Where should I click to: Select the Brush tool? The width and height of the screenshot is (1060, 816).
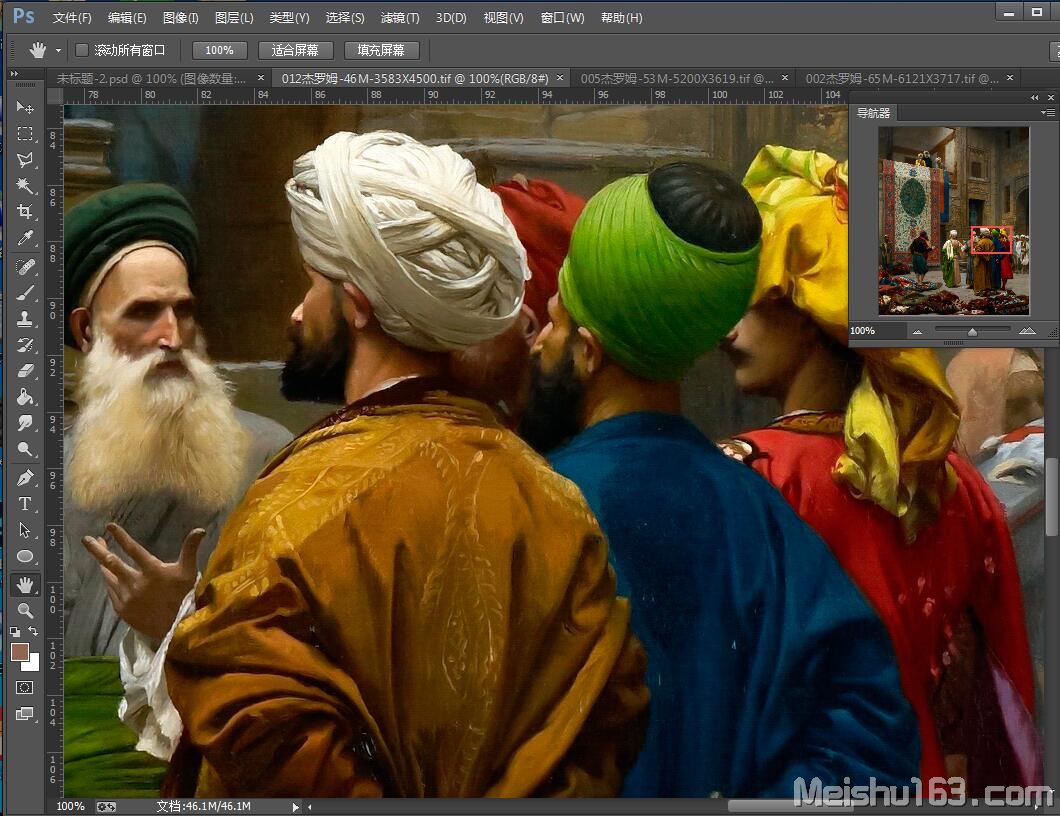(x=25, y=293)
